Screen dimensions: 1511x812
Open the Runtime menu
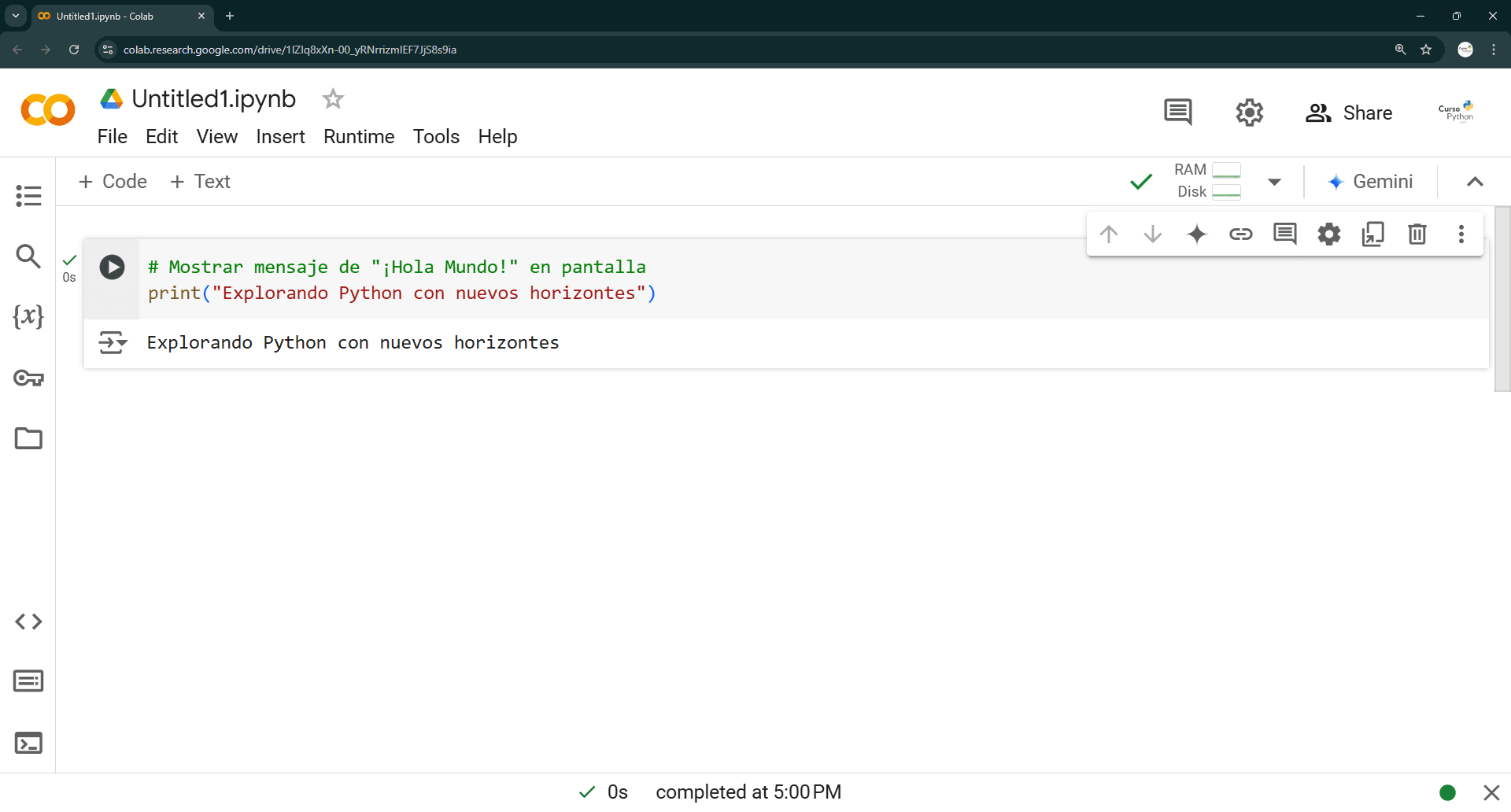(x=358, y=136)
